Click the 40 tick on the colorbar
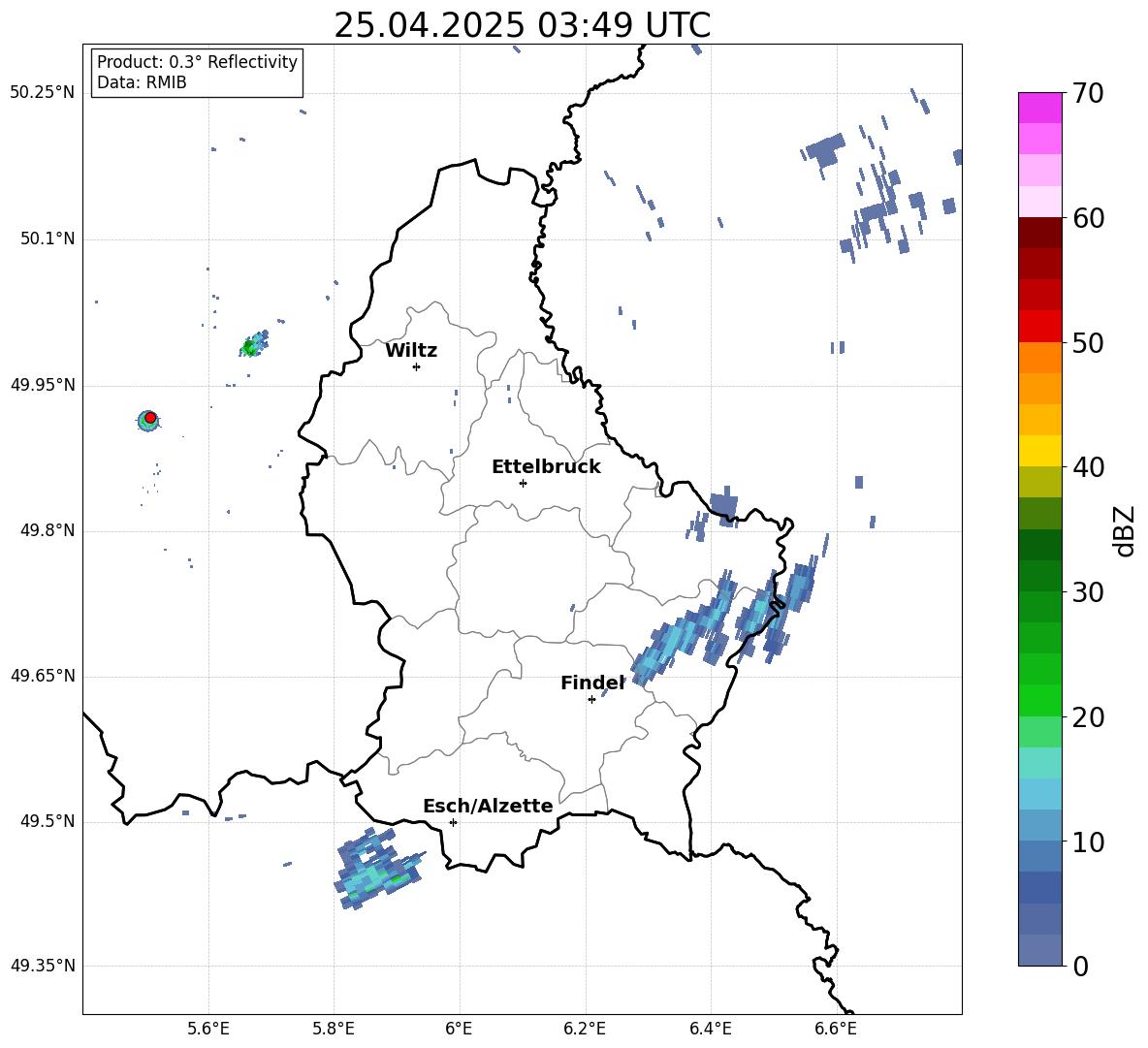 pyautogui.click(x=1087, y=467)
